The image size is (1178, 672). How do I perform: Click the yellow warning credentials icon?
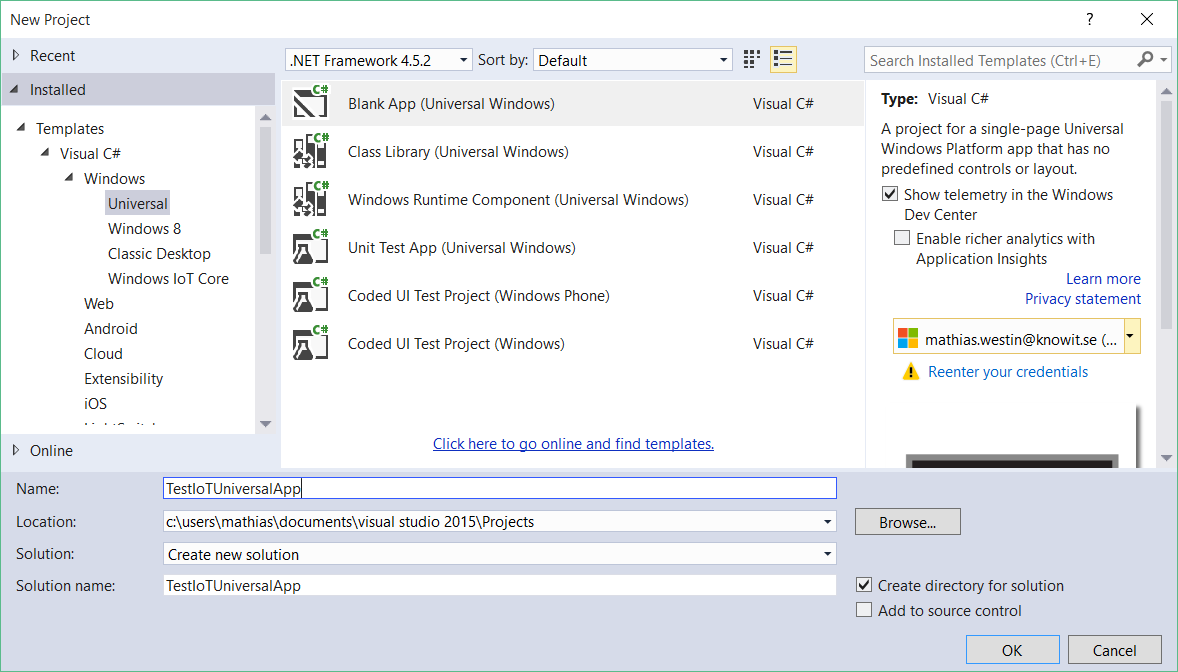tap(911, 371)
